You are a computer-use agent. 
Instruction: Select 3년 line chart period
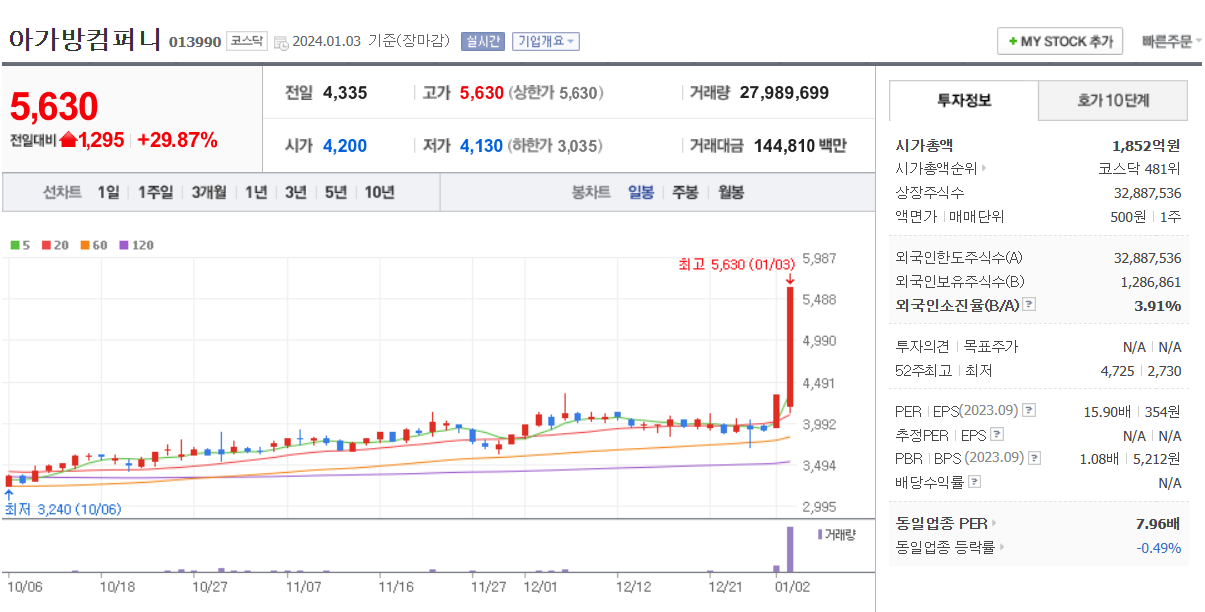click(295, 192)
